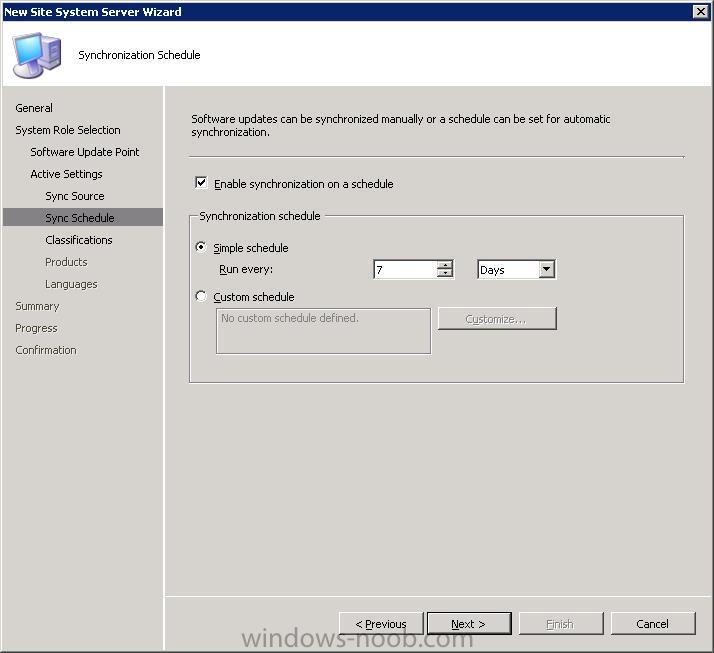Decrease the Run every value with down arrow

pos(445,273)
